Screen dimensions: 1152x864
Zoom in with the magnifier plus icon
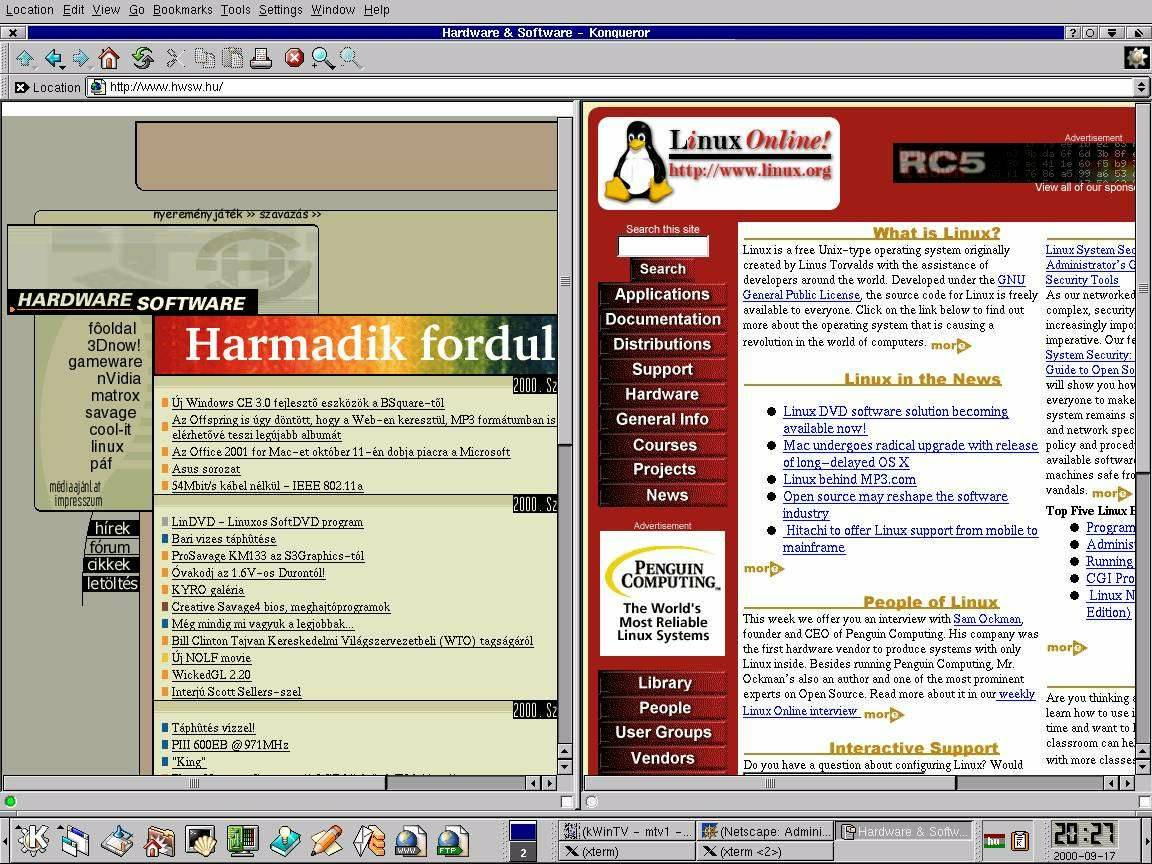click(323, 58)
